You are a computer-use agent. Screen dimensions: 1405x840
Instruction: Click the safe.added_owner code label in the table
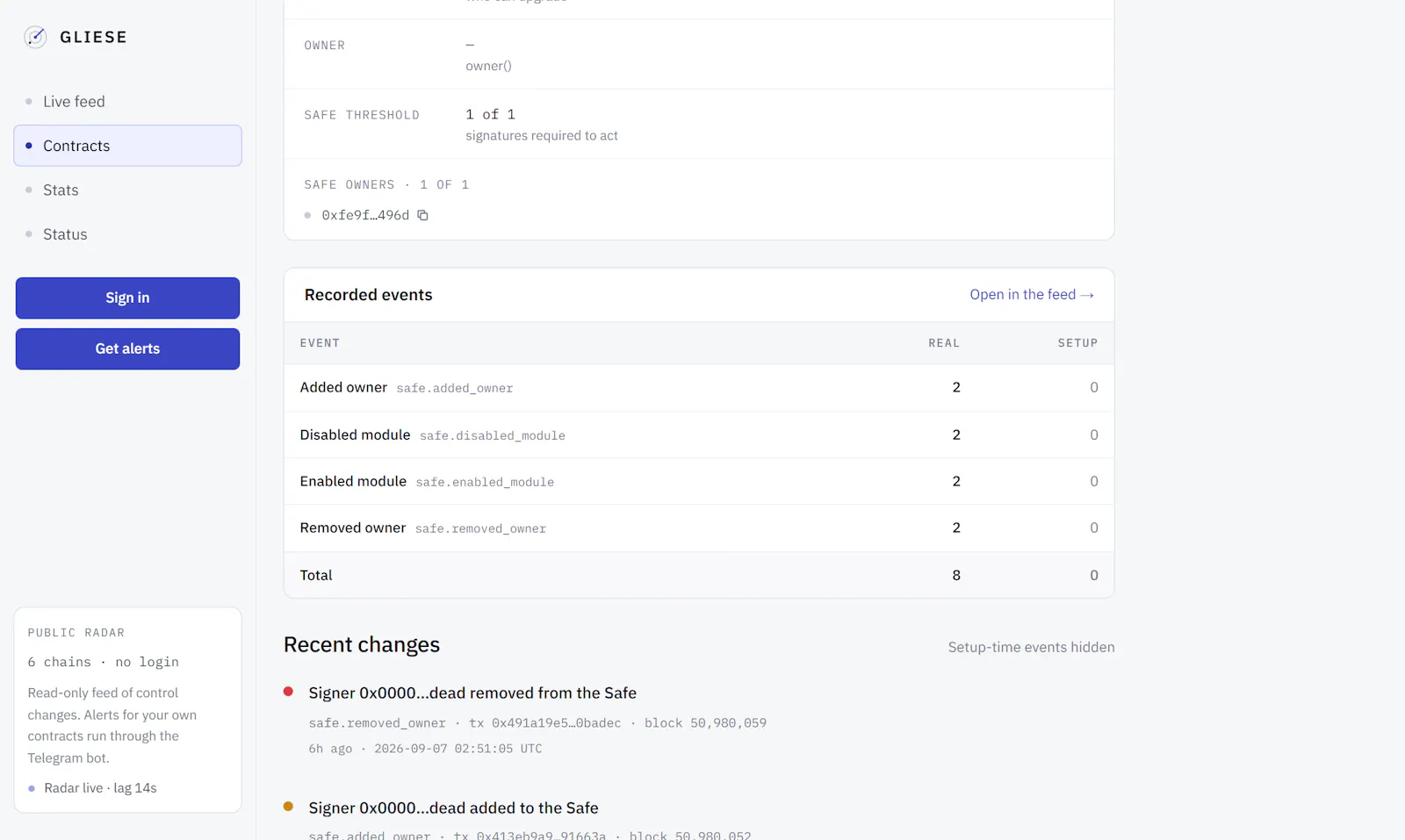pyautogui.click(x=455, y=388)
